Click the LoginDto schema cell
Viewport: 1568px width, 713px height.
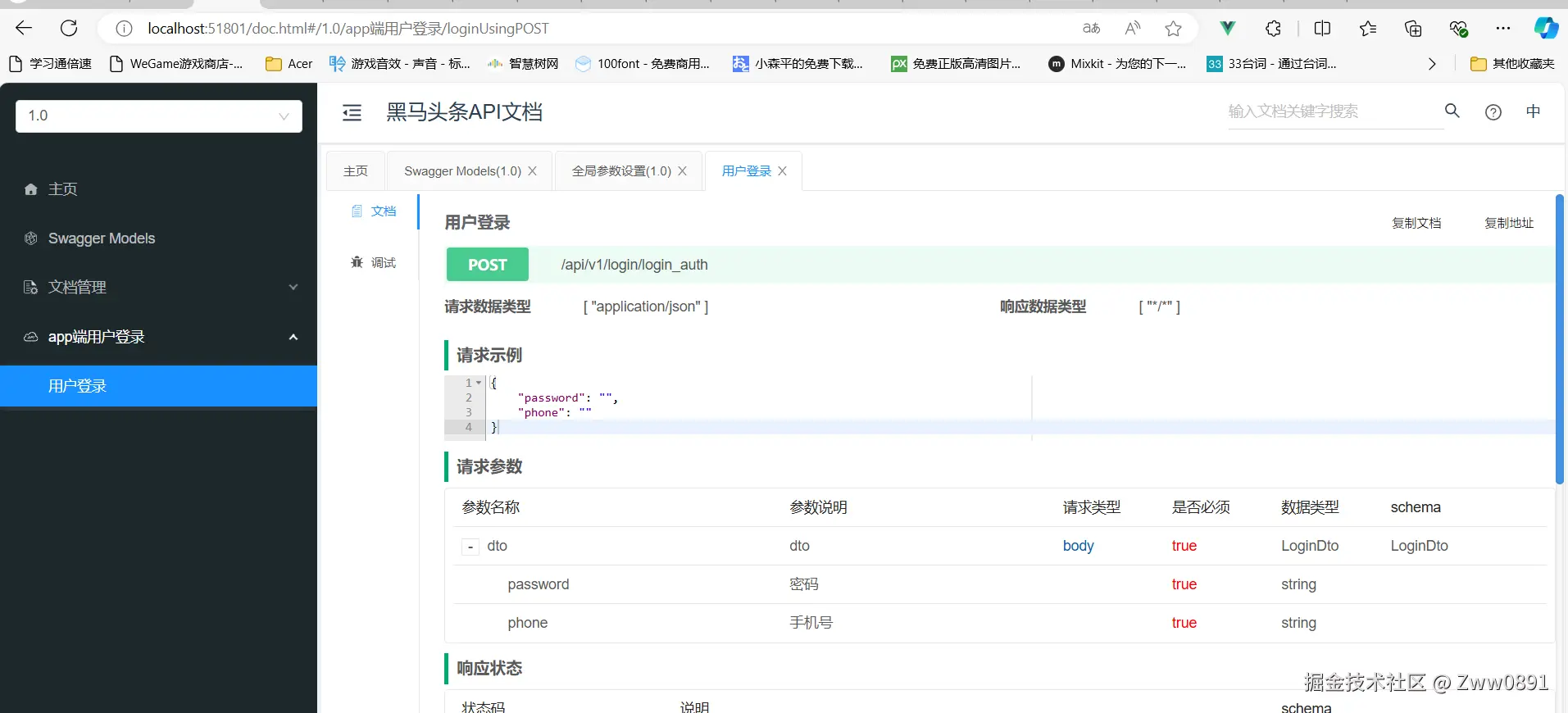[x=1419, y=546]
